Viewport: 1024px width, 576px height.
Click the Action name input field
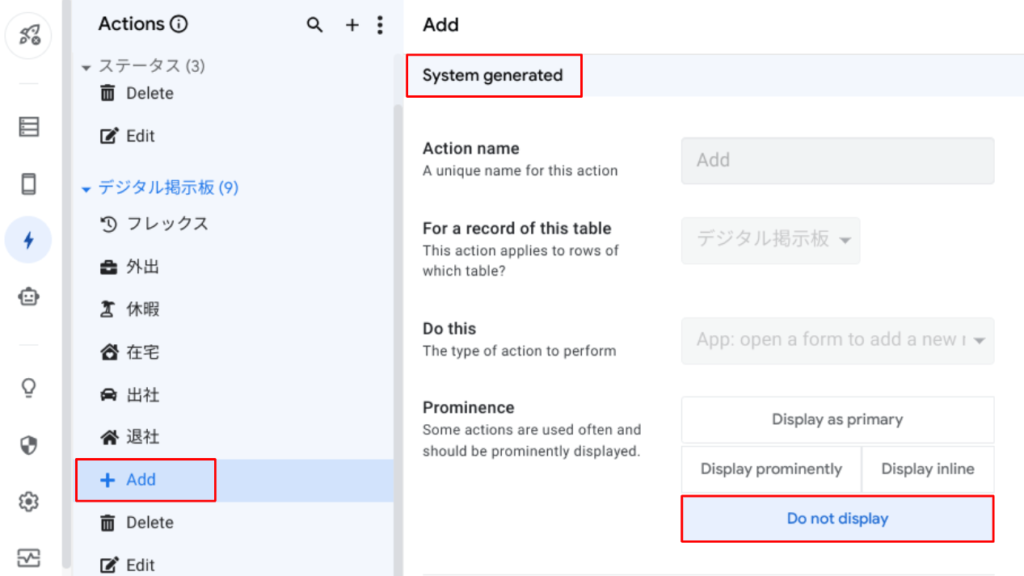point(837,161)
